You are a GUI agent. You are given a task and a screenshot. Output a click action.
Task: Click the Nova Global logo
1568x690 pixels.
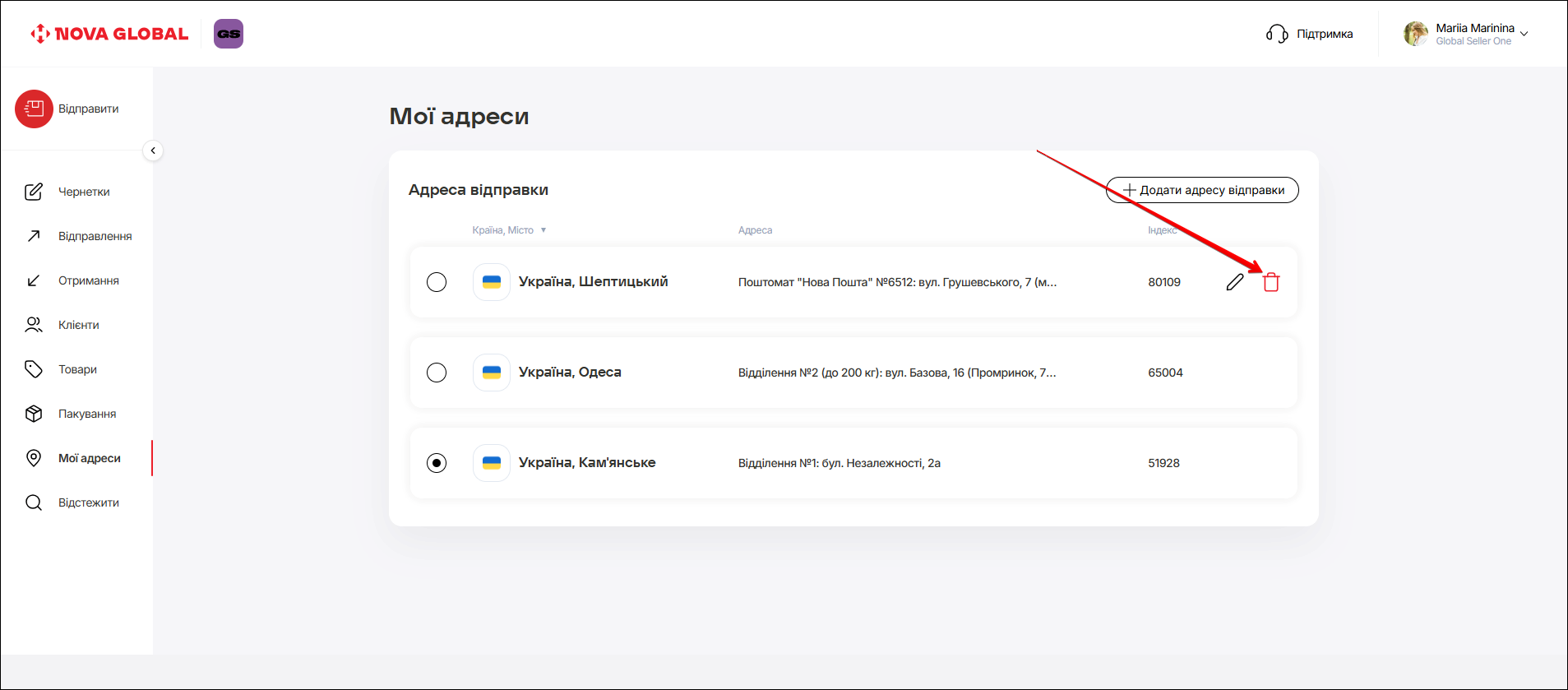[x=109, y=34]
